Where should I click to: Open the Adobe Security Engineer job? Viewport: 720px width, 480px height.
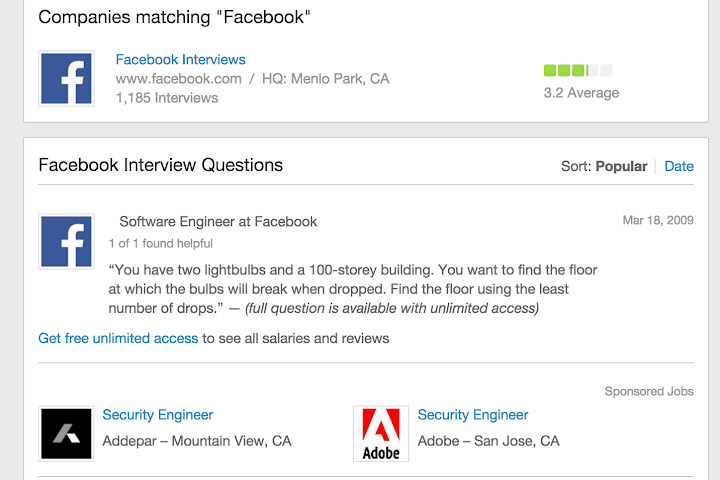(473, 415)
